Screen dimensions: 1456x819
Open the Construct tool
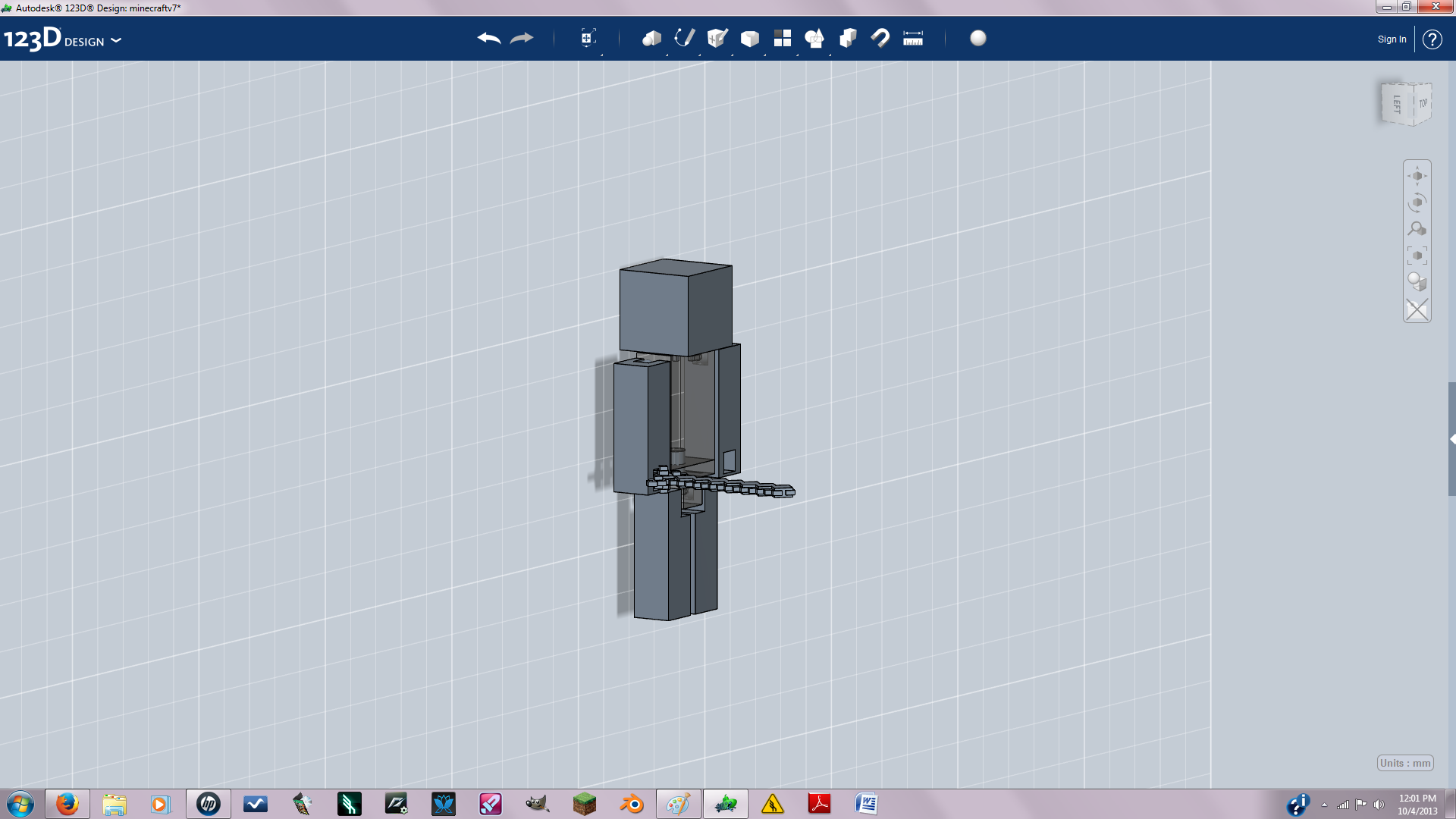pyautogui.click(x=717, y=38)
